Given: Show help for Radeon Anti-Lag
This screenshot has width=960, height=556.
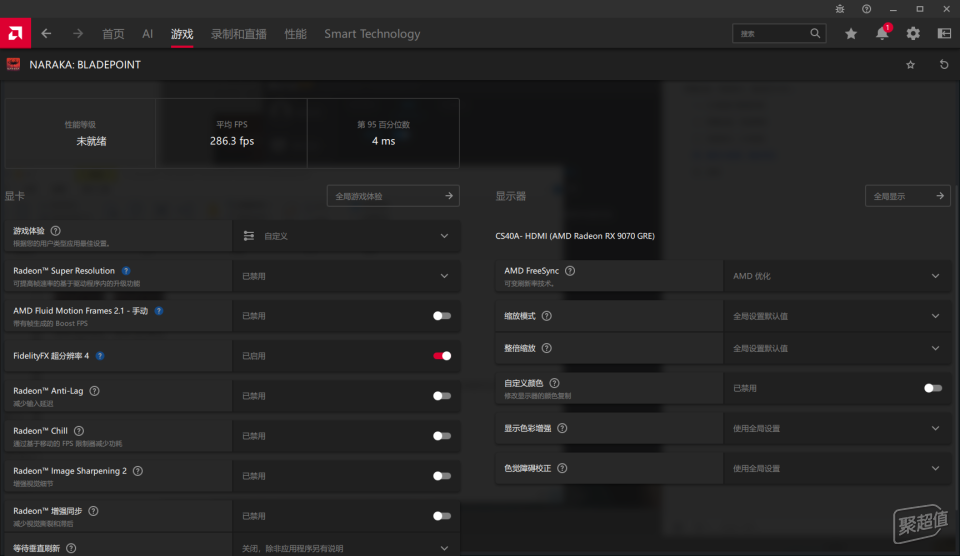Looking at the screenshot, I should point(94,391).
